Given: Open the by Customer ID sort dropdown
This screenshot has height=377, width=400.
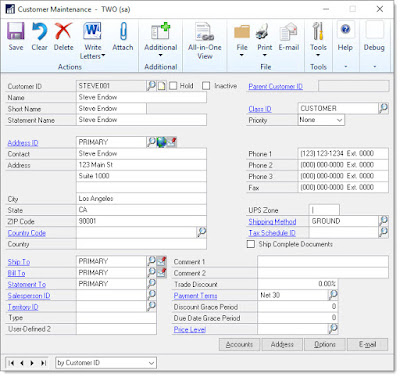Looking at the screenshot, I should (106, 363).
